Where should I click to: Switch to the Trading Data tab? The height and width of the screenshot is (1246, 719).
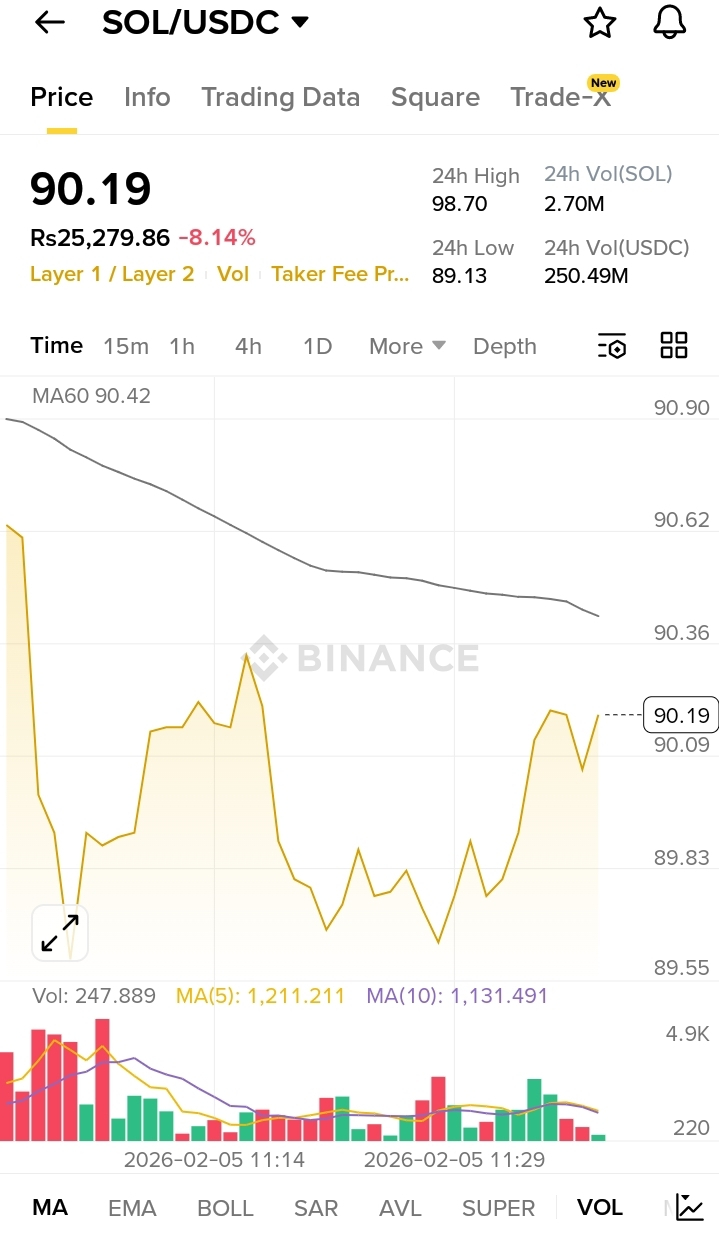pos(280,97)
